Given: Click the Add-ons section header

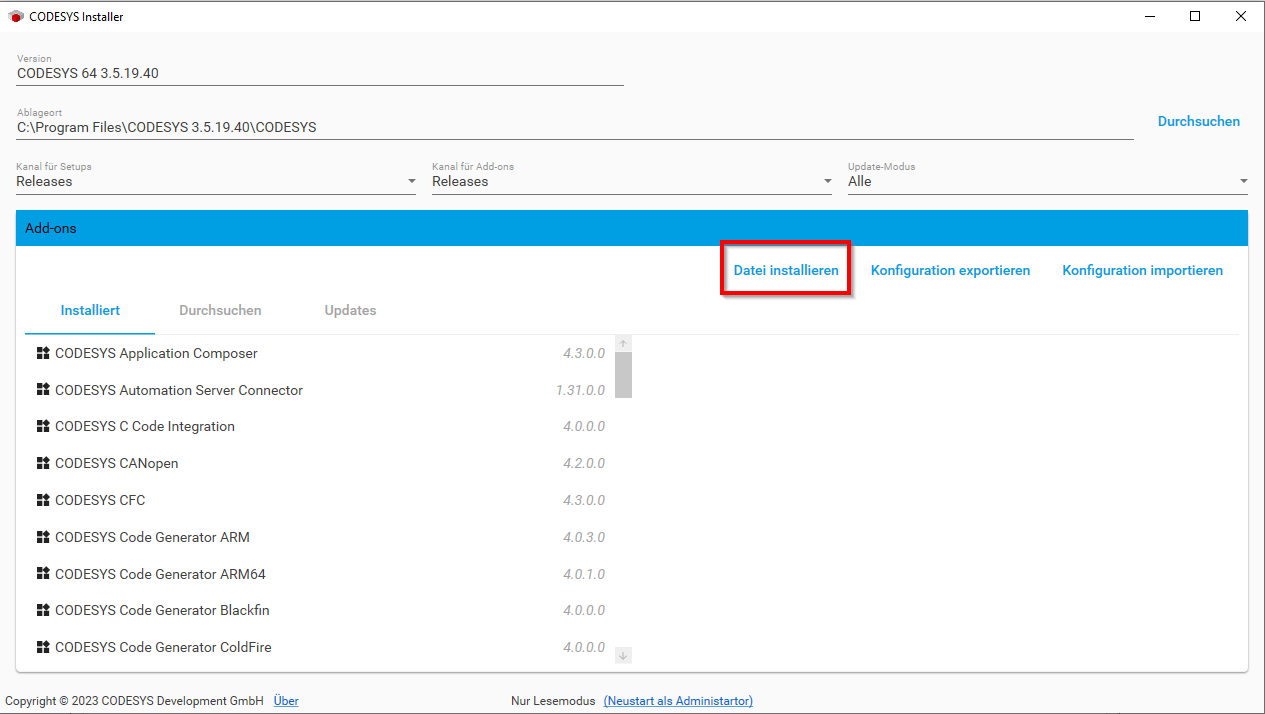Looking at the screenshot, I should click(632, 228).
